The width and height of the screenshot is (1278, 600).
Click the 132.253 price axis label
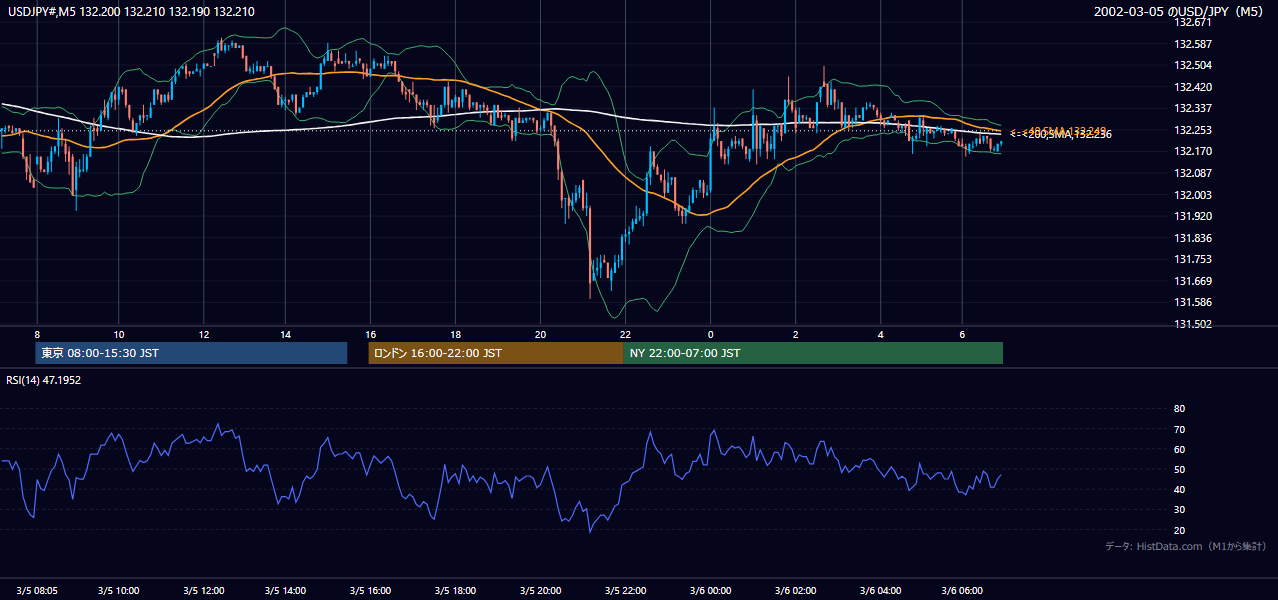[1193, 130]
